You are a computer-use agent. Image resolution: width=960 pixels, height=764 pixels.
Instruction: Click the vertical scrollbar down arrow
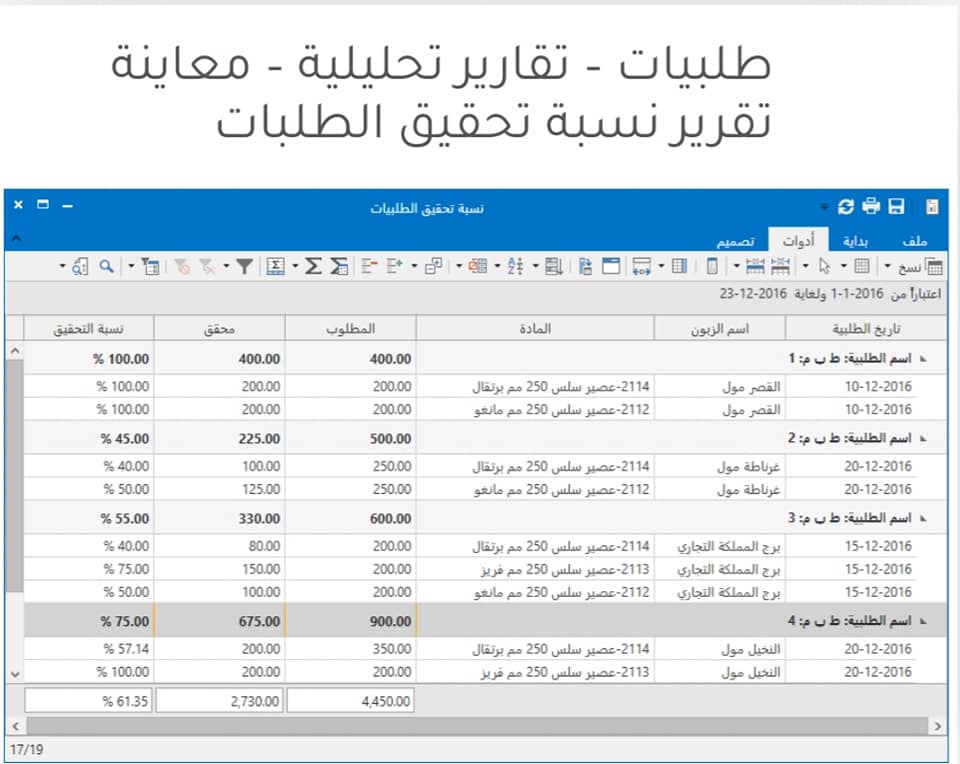point(15,674)
